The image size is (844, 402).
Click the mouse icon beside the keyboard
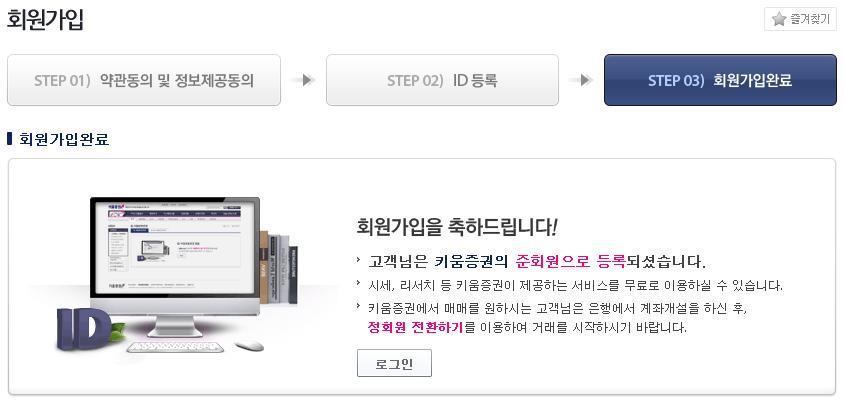pos(249,345)
